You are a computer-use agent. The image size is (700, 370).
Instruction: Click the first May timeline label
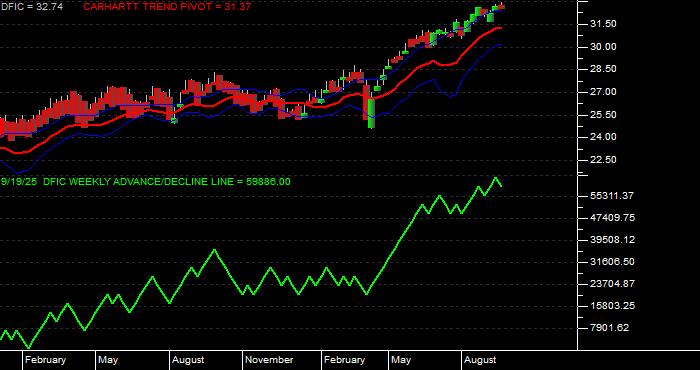108,360
